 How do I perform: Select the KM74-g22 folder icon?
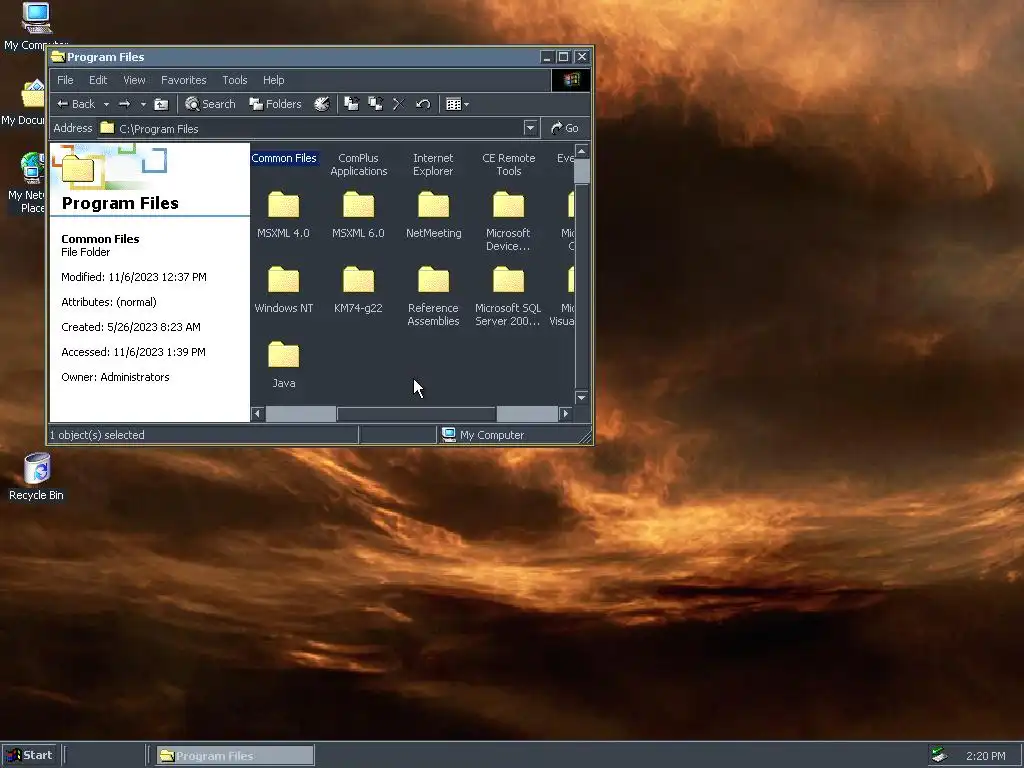tap(359, 280)
